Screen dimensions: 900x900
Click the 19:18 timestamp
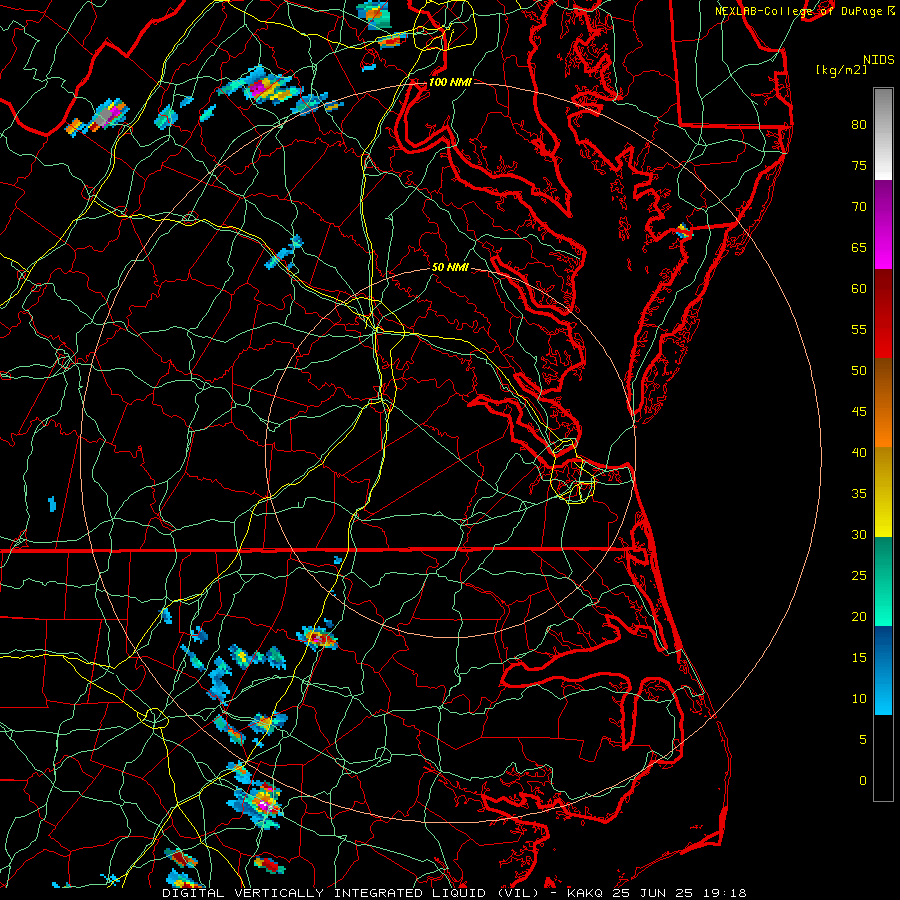coord(726,893)
